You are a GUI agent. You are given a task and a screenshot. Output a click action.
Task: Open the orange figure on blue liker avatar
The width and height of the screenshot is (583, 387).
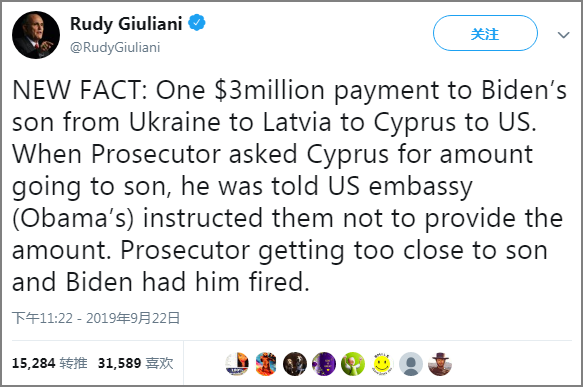[266, 364]
